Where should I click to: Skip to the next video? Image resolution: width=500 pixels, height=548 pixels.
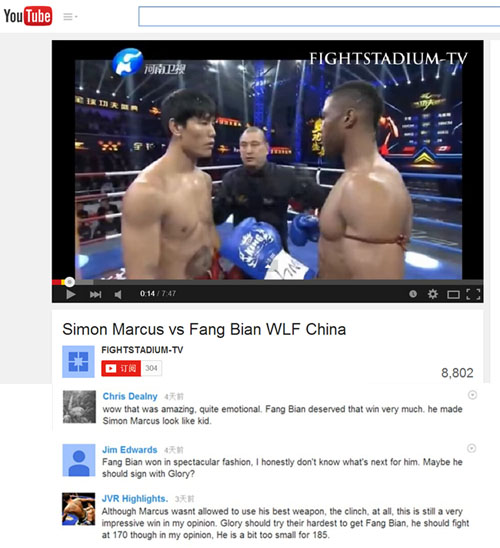pyautogui.click(x=95, y=295)
